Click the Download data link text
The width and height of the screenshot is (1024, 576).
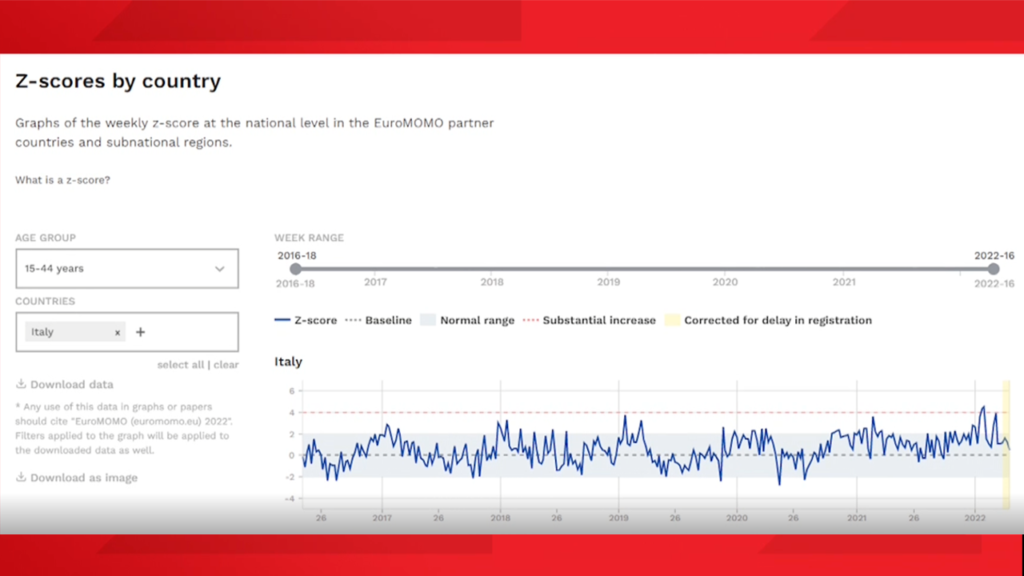pyautogui.click(x=71, y=385)
